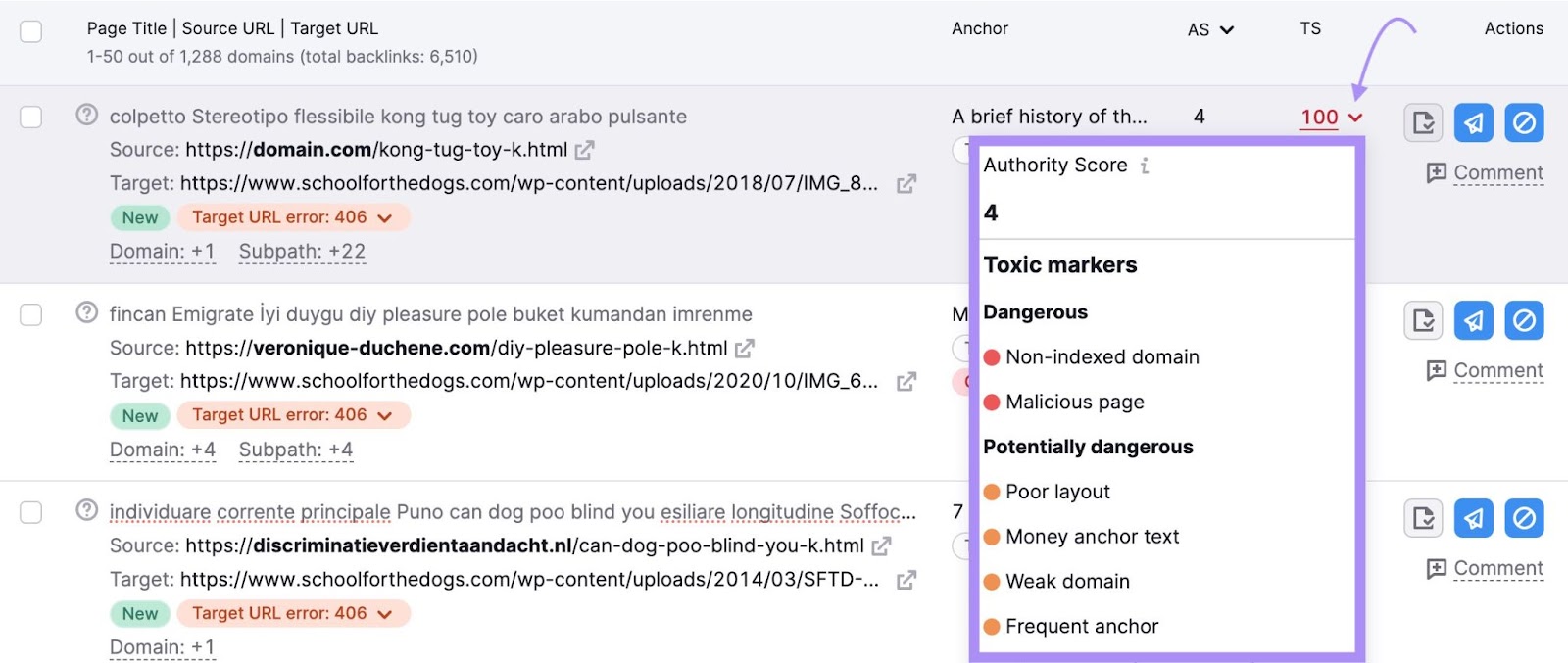Click the disavow icon in first row
Screen dimensions: 1568x663
pyautogui.click(x=1524, y=123)
